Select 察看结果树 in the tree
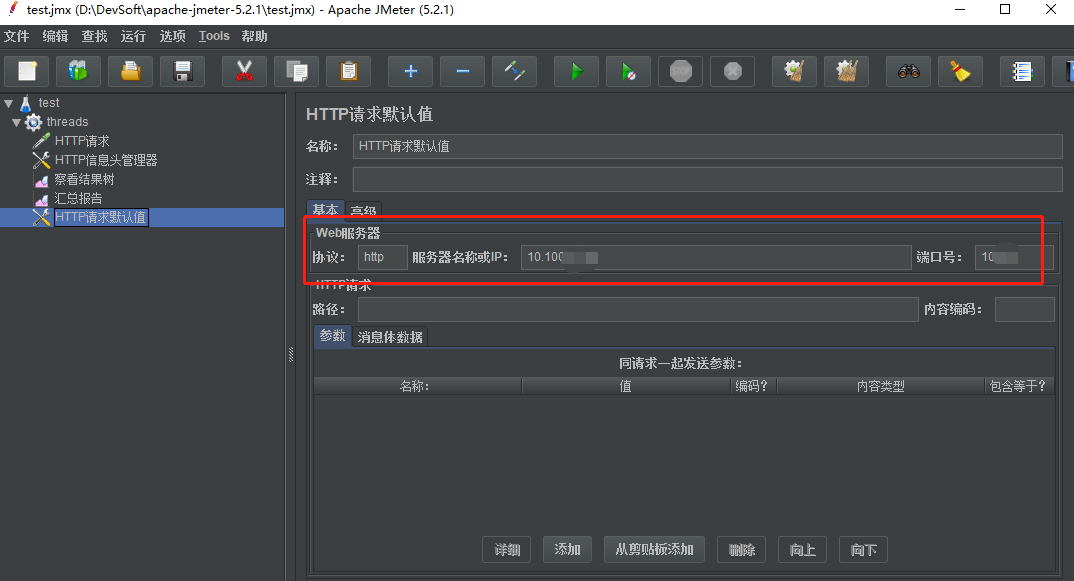1074x581 pixels. (84, 180)
